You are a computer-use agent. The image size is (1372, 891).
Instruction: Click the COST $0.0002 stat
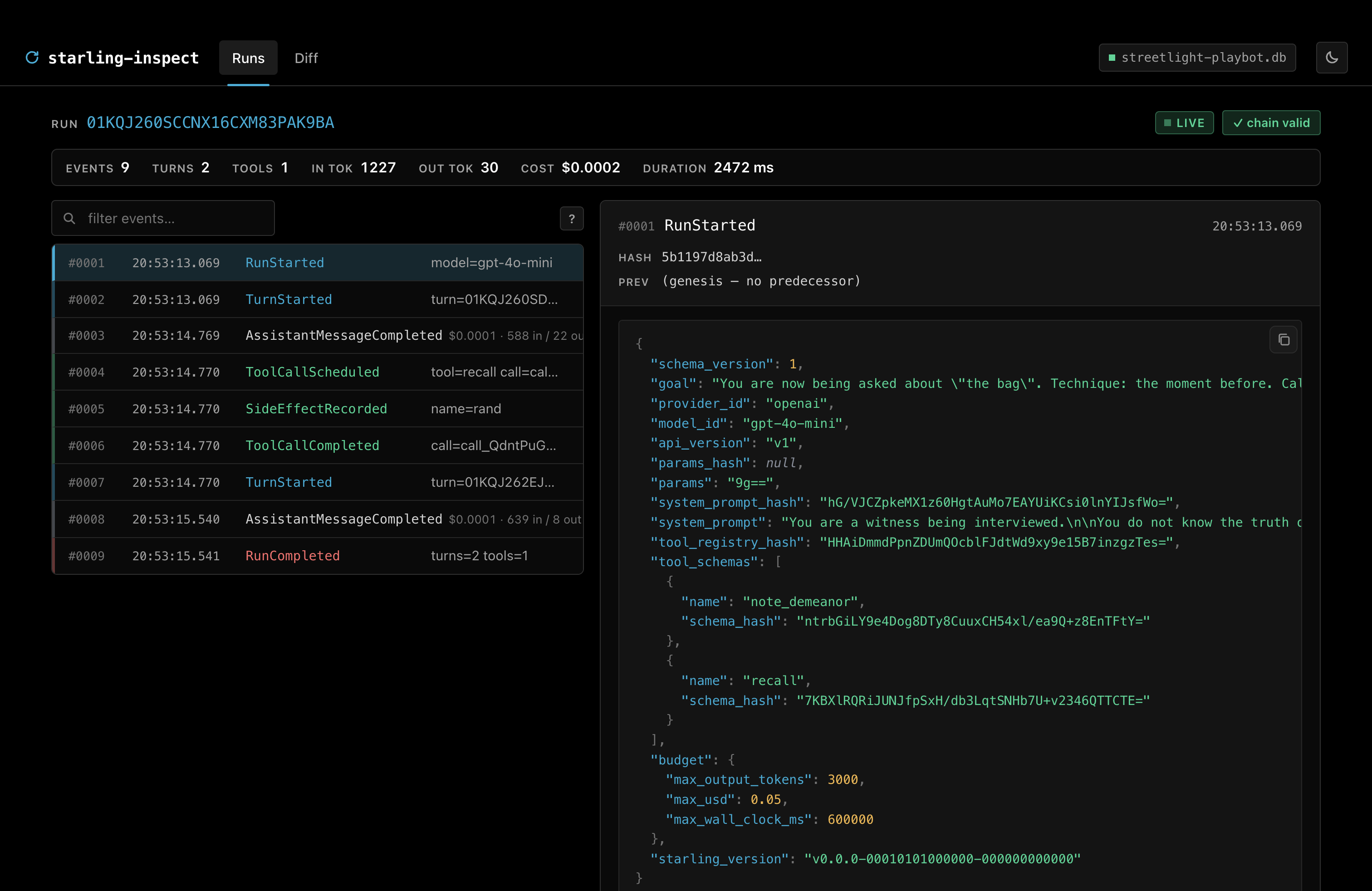point(571,168)
